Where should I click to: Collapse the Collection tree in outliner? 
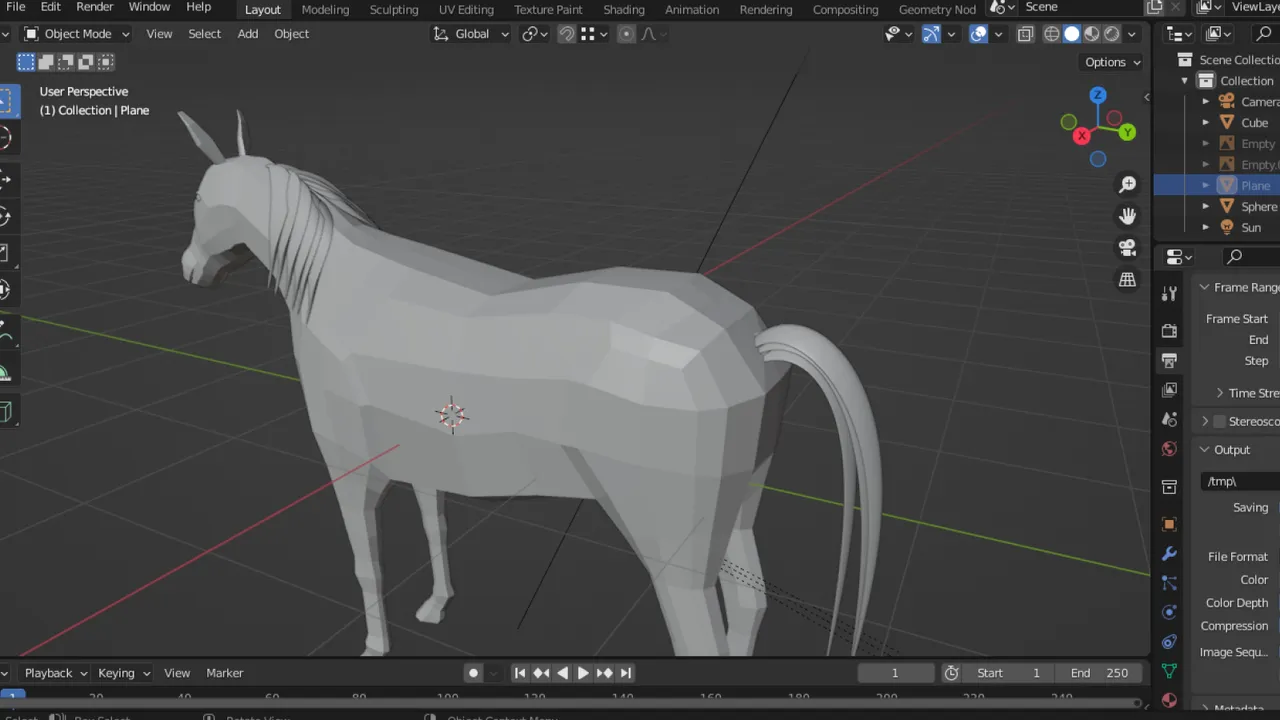(x=1185, y=81)
